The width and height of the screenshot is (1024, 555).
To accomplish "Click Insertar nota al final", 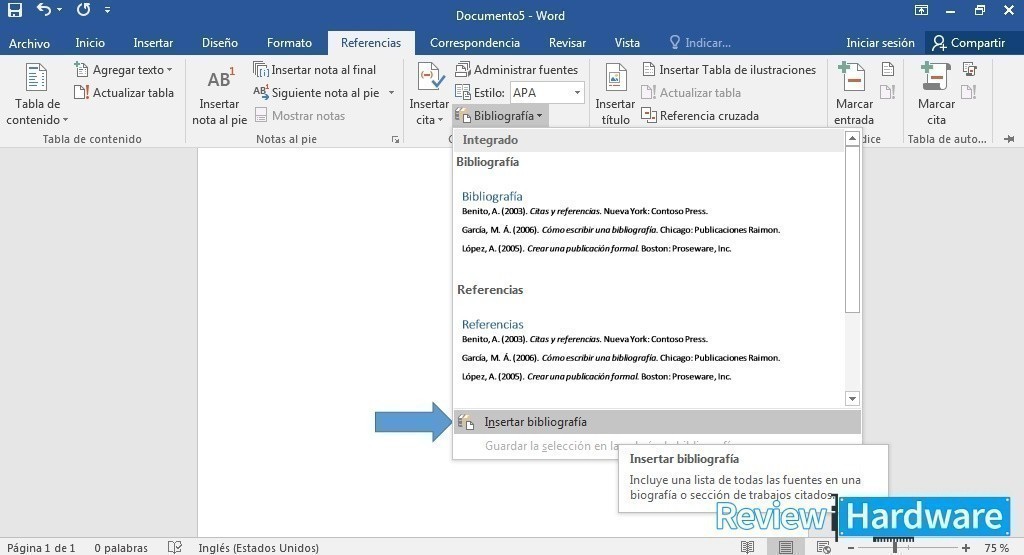I will click(x=315, y=70).
